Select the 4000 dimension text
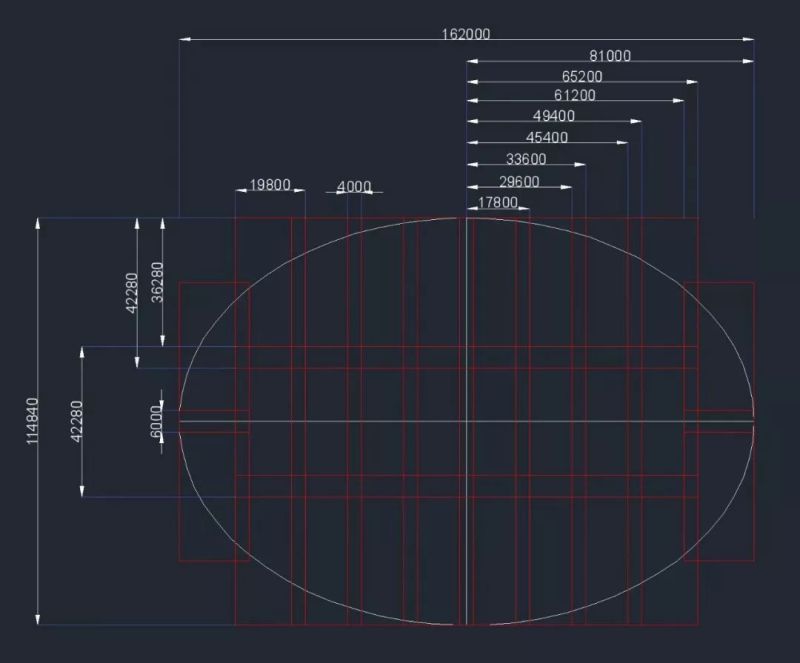 [354, 187]
